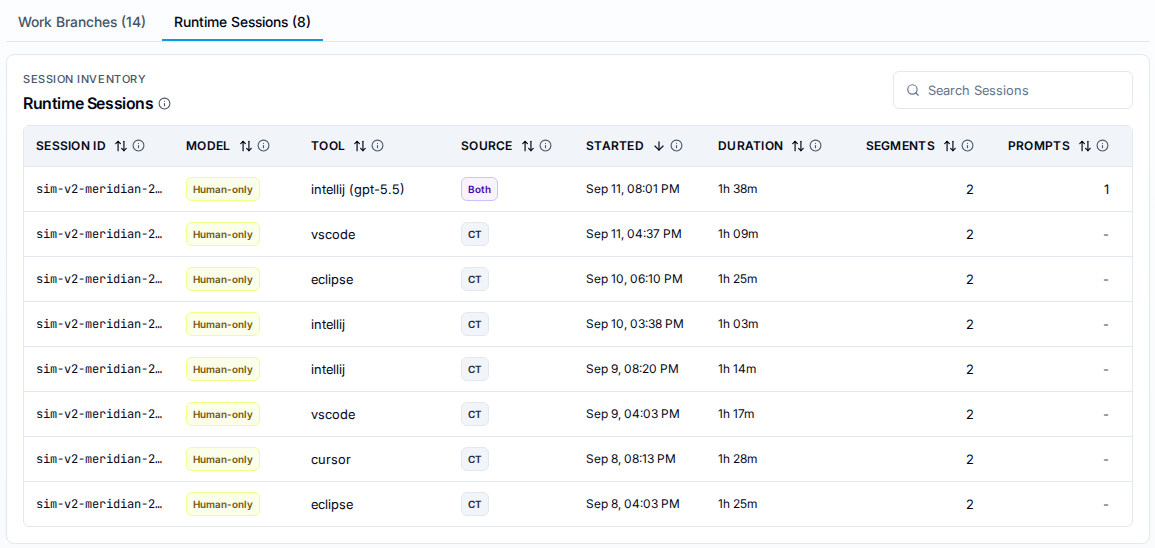Toggle Started column descending sort arrow
Viewport: 1155px width, 548px height.
click(x=659, y=146)
